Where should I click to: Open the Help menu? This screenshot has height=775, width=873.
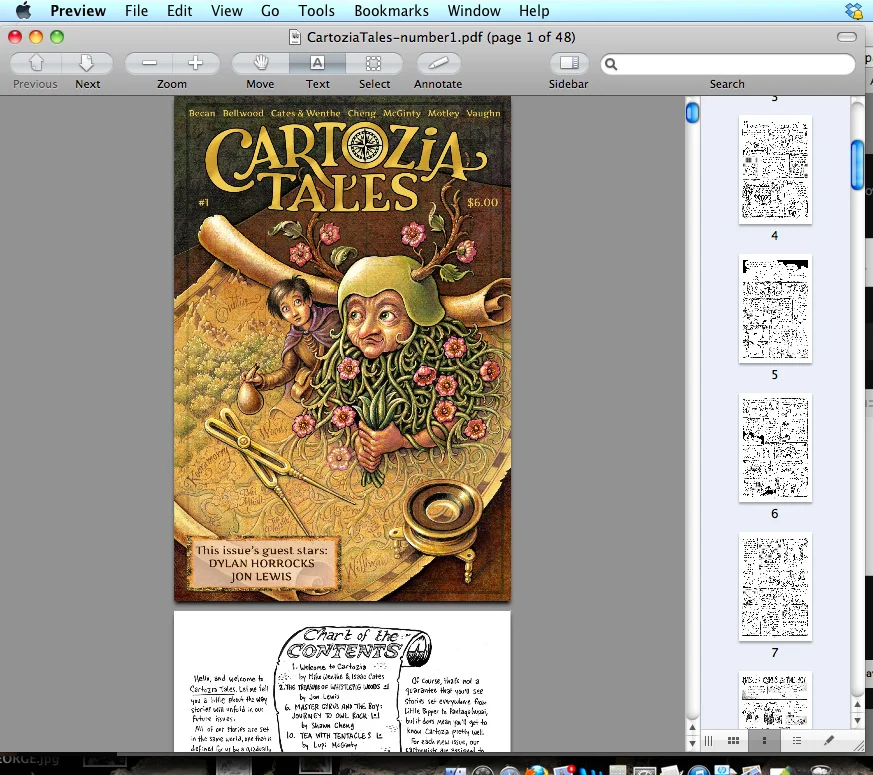pyautogui.click(x=534, y=11)
